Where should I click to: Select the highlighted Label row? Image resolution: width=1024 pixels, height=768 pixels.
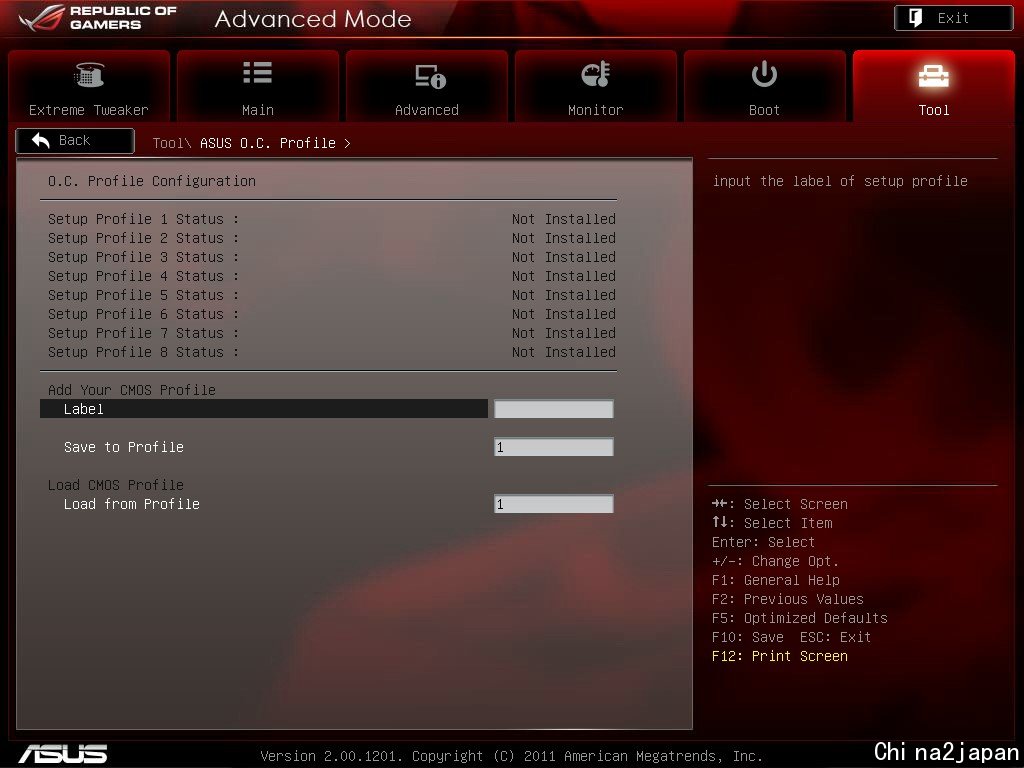tap(264, 409)
